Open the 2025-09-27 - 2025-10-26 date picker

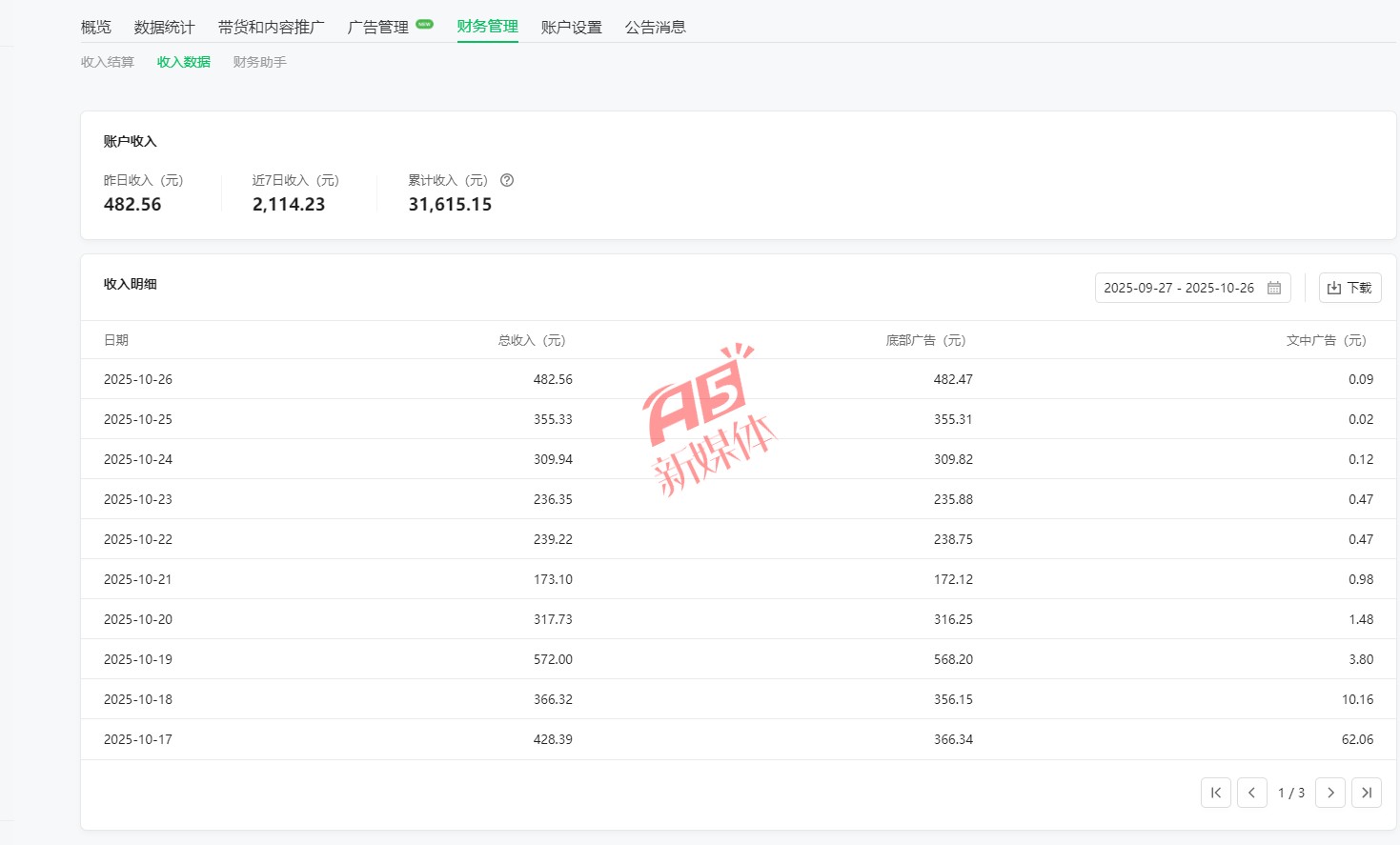[x=1180, y=288]
